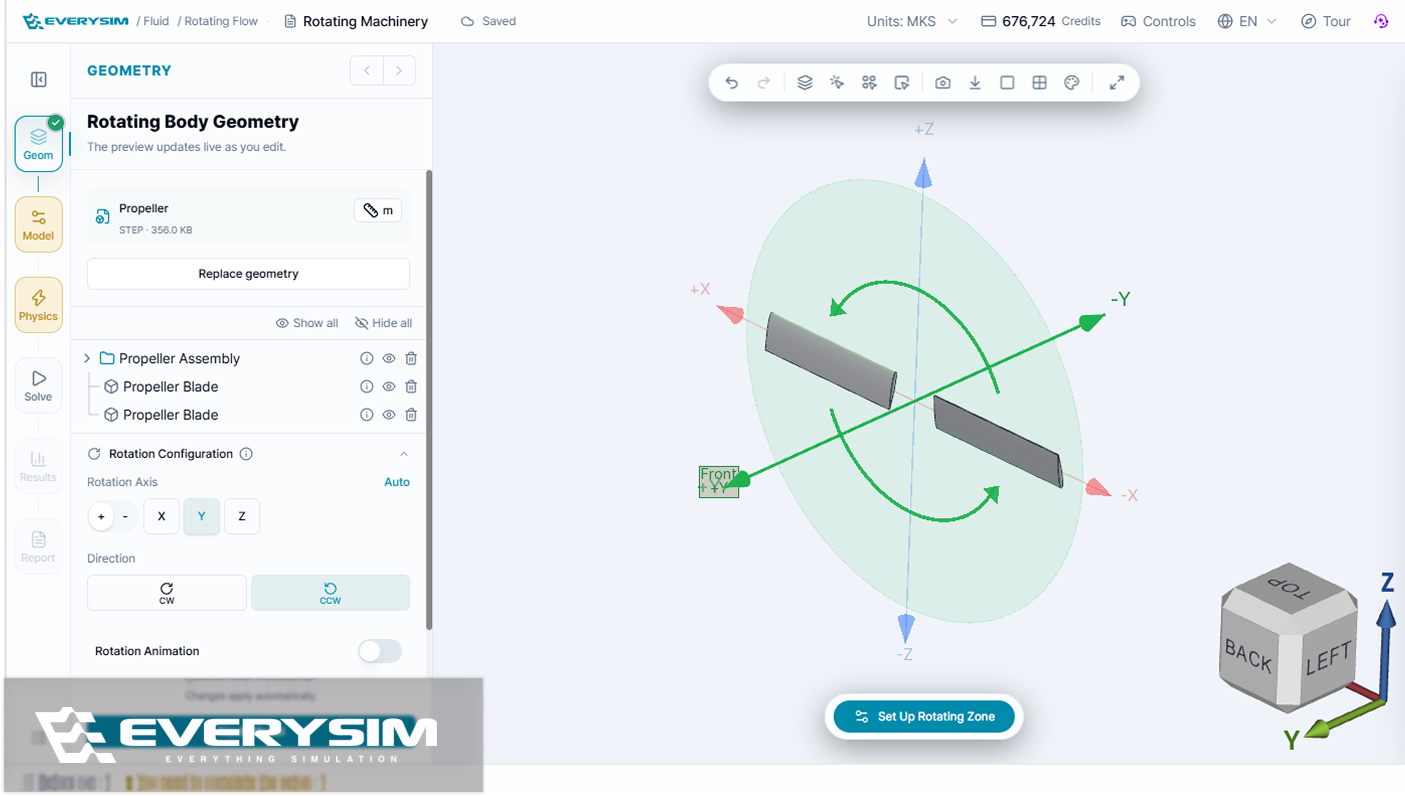Select Z as the rotation axis
Image resolution: width=1405 pixels, height=796 pixels.
242,516
